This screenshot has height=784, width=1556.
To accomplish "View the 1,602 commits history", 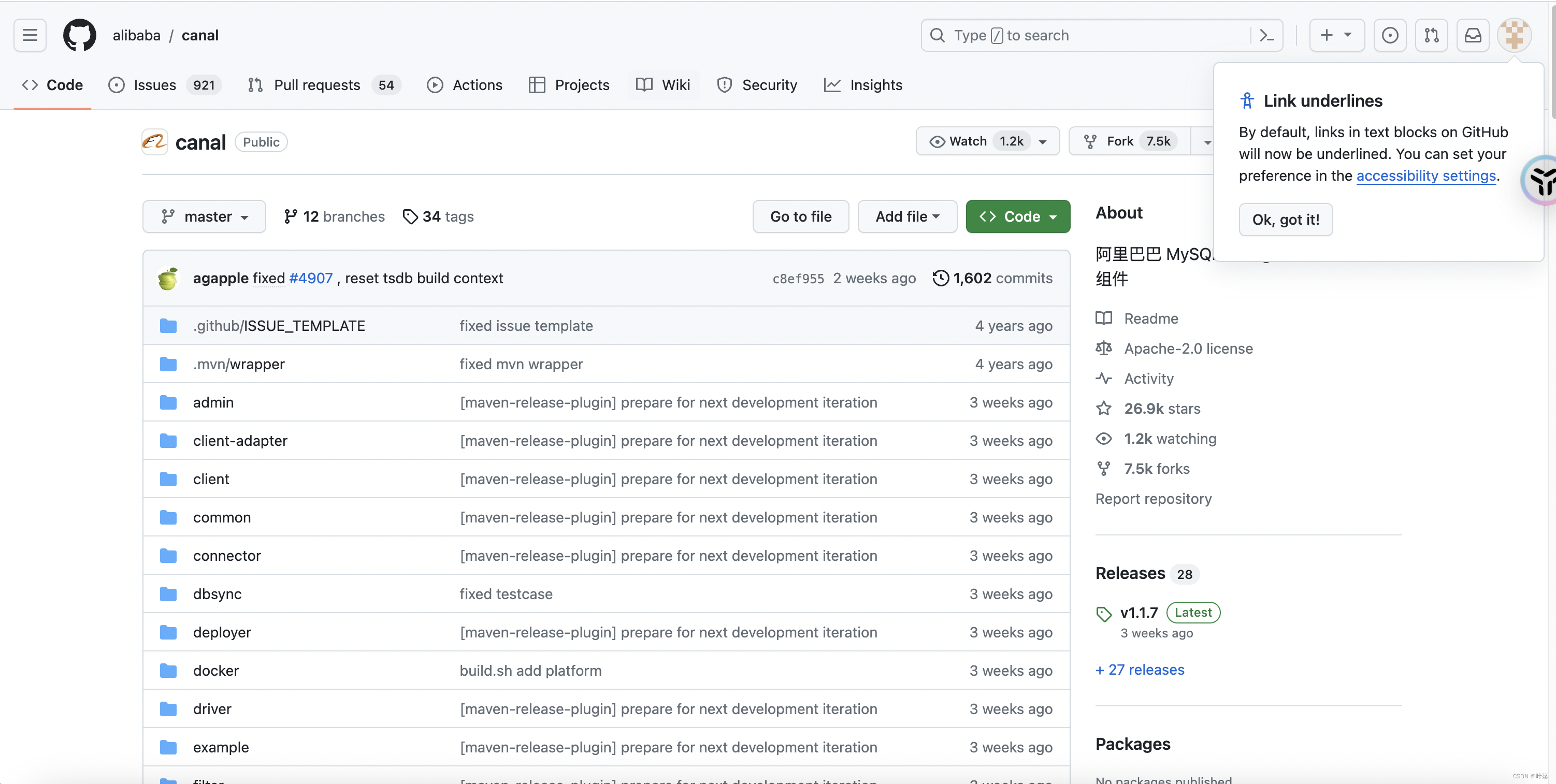I will tap(992, 279).
